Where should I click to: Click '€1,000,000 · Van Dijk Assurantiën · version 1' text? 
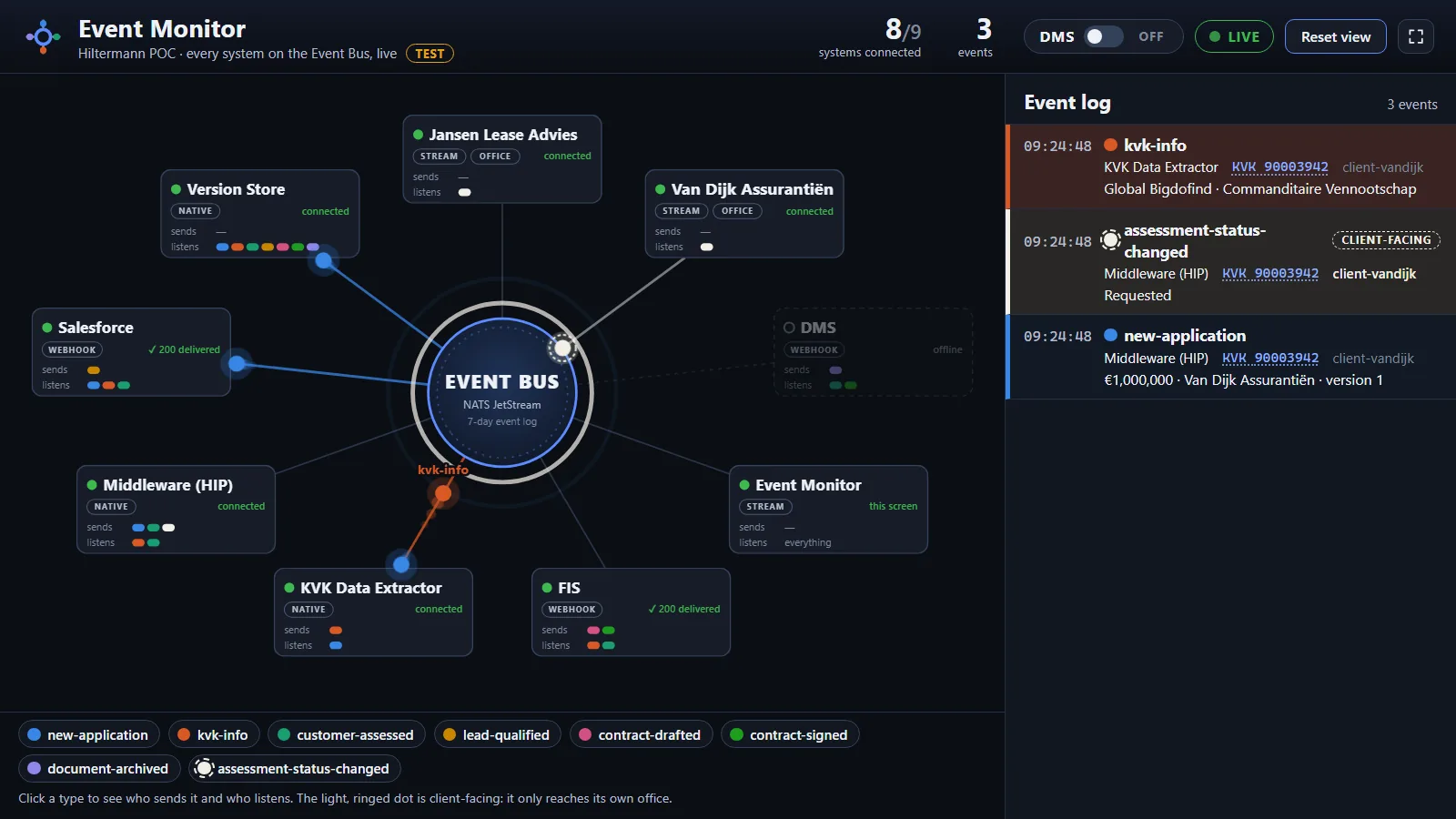(1243, 380)
